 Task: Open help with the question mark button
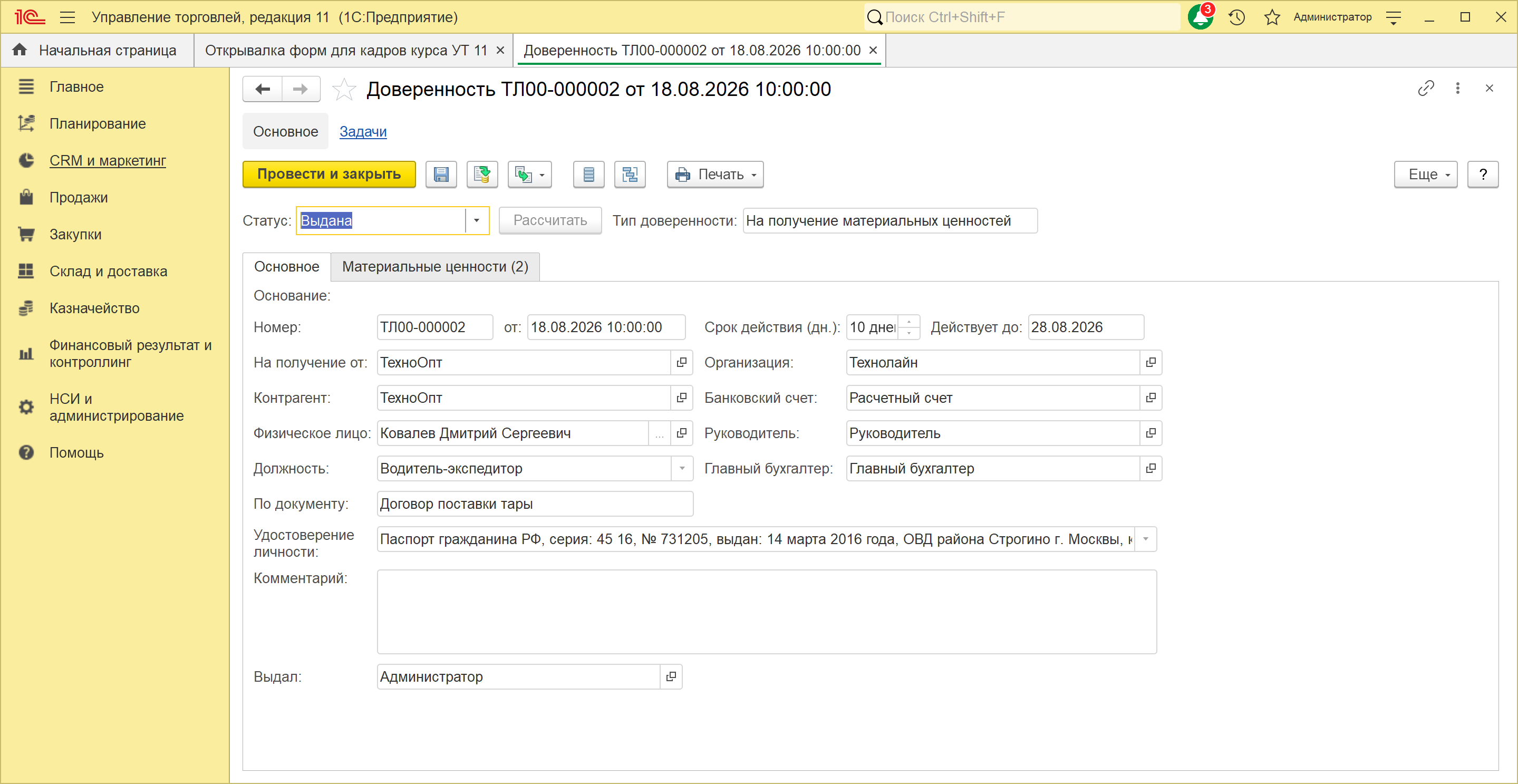click(1483, 175)
